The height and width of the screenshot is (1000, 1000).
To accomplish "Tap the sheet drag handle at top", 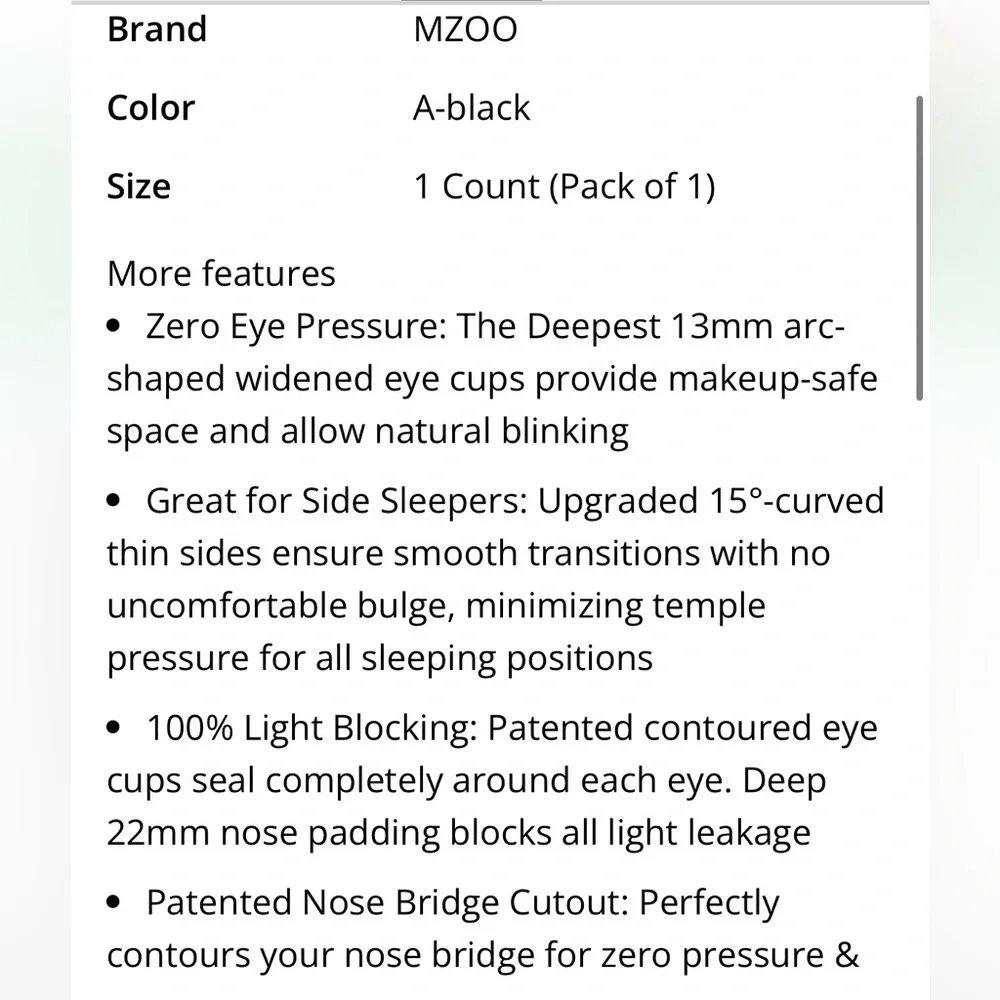I will coord(471,1).
